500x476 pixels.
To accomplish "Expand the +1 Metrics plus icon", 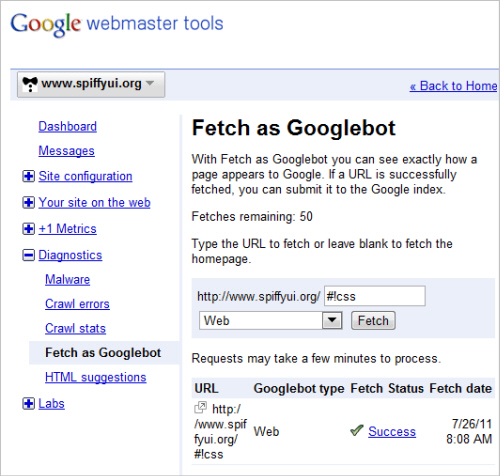I will [28, 229].
